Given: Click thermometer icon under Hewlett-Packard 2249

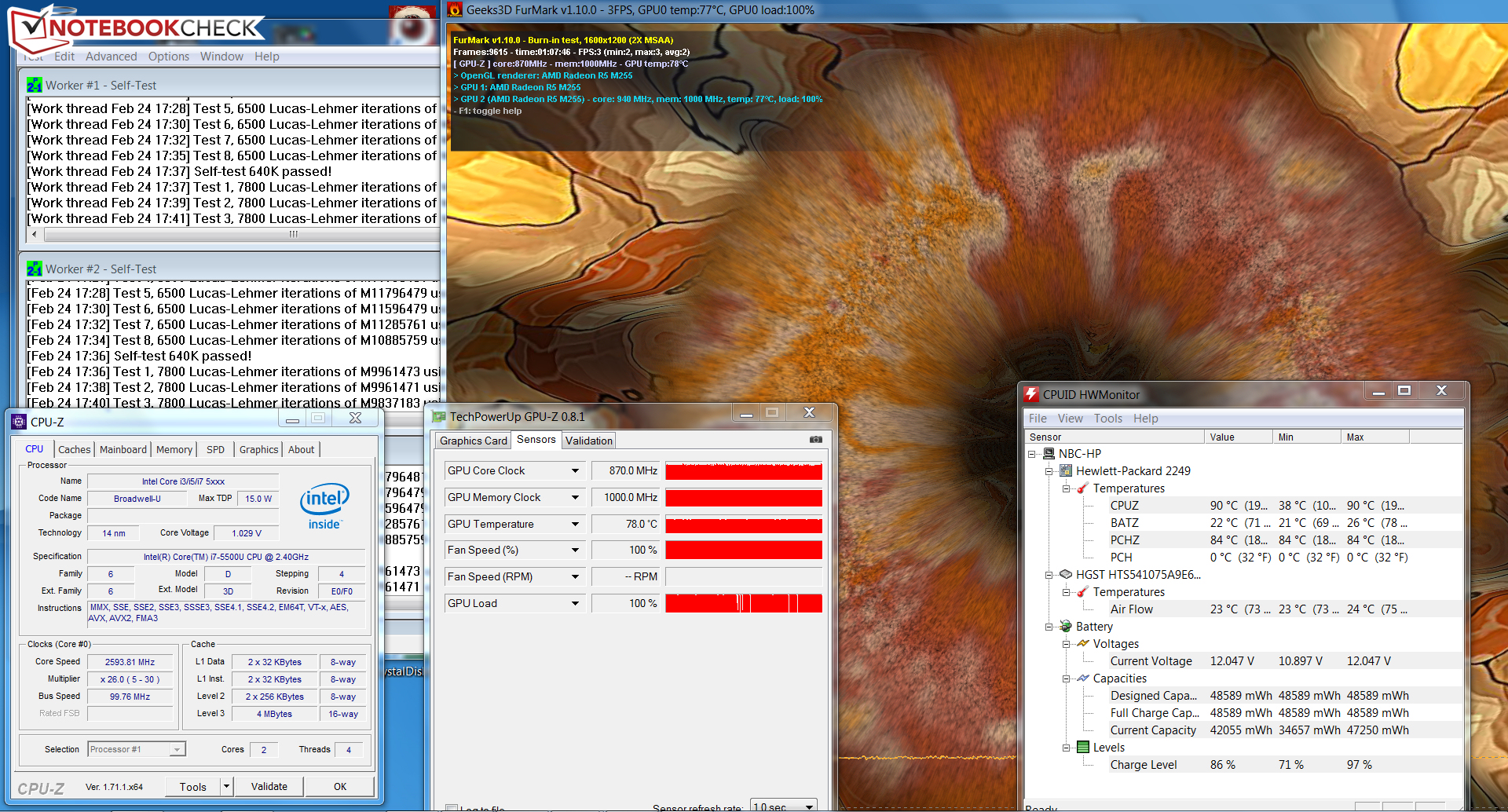Looking at the screenshot, I should pos(1083,488).
